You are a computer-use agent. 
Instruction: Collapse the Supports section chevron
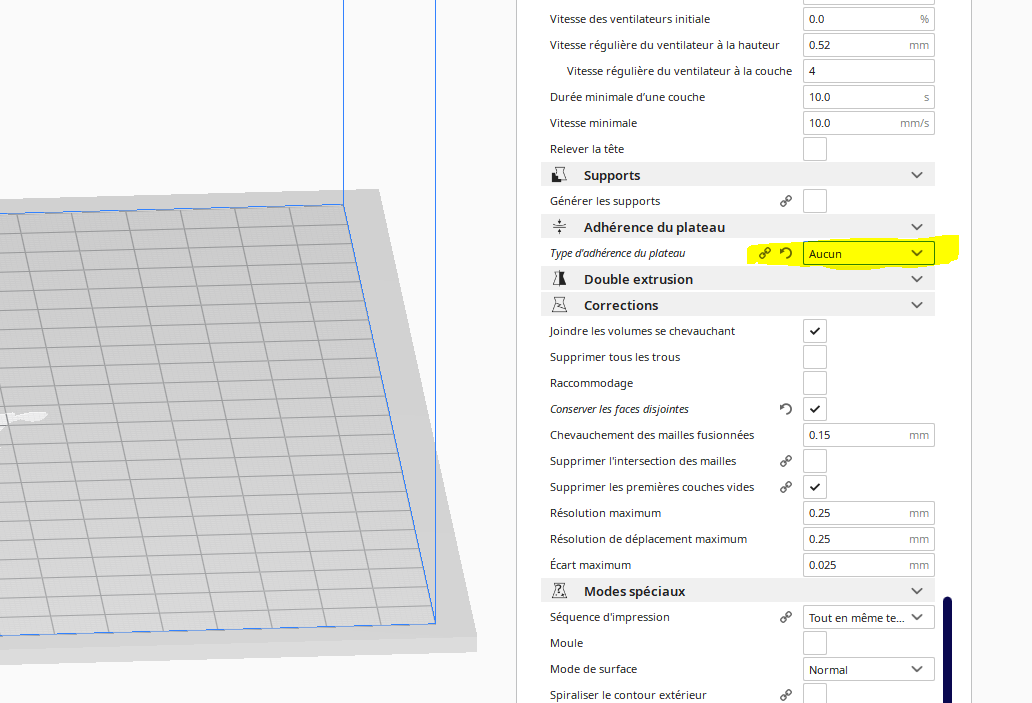[x=917, y=175]
